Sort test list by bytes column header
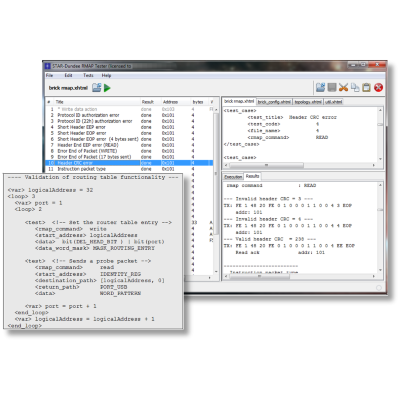This screenshot has height=400, width=400. tap(199, 102)
